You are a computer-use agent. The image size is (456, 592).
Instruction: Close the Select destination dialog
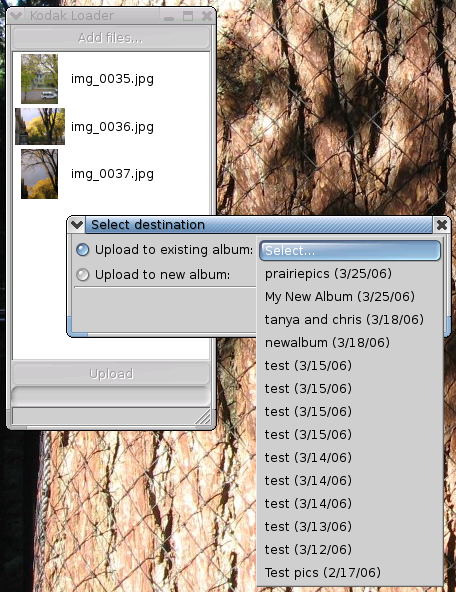pos(442,225)
